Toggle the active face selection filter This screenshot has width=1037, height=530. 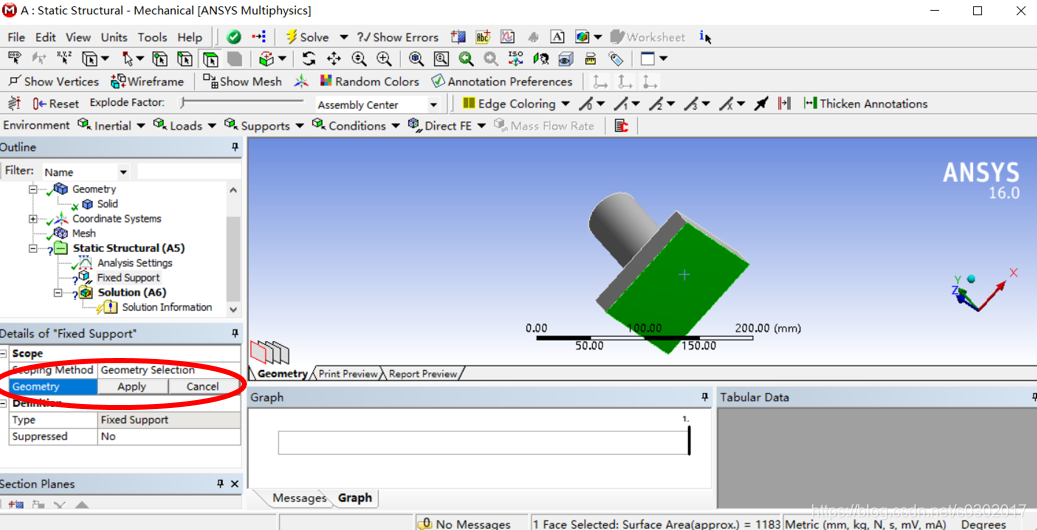210,59
